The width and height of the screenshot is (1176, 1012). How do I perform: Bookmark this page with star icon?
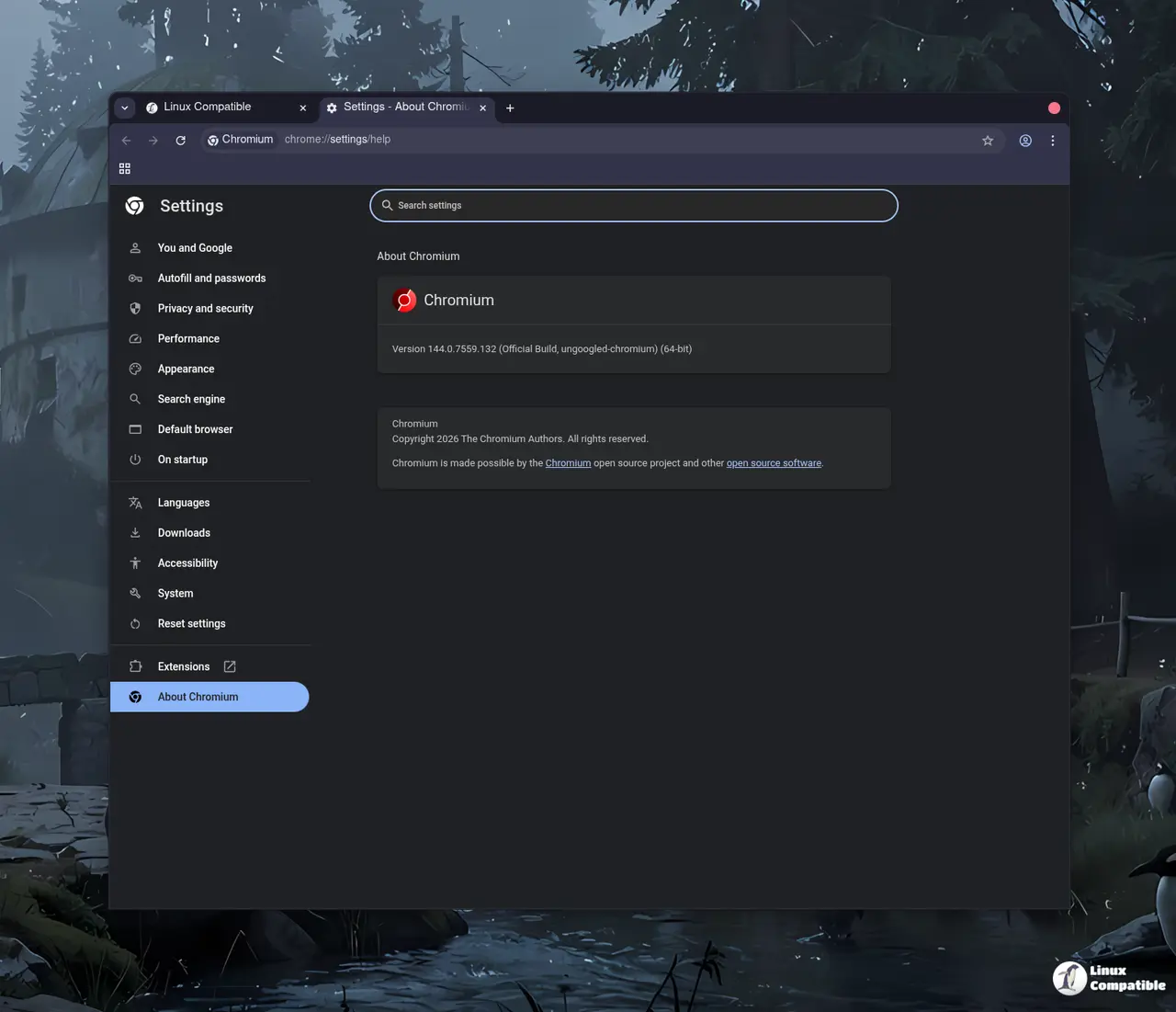coord(988,141)
